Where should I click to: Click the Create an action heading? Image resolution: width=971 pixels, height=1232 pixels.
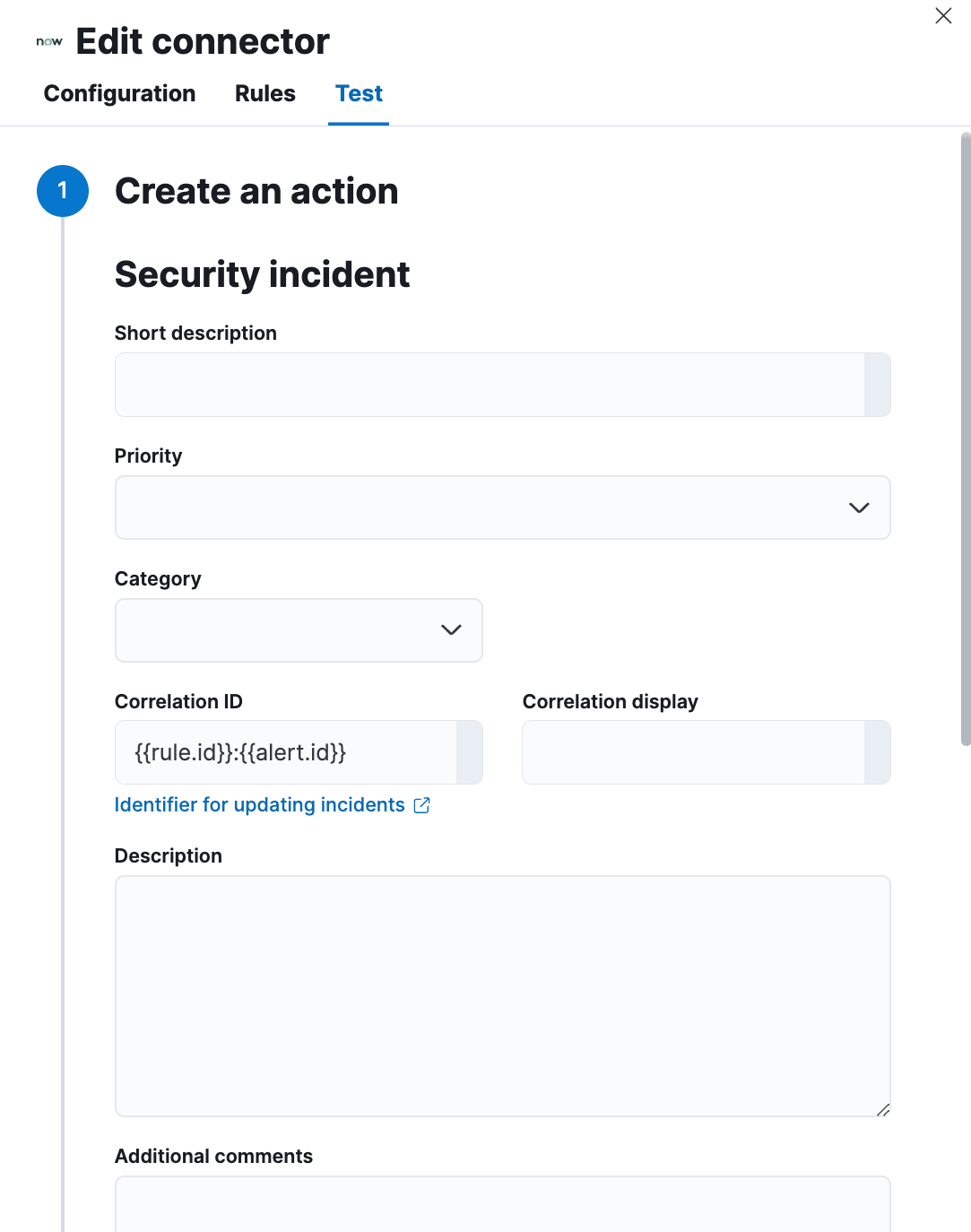256,191
